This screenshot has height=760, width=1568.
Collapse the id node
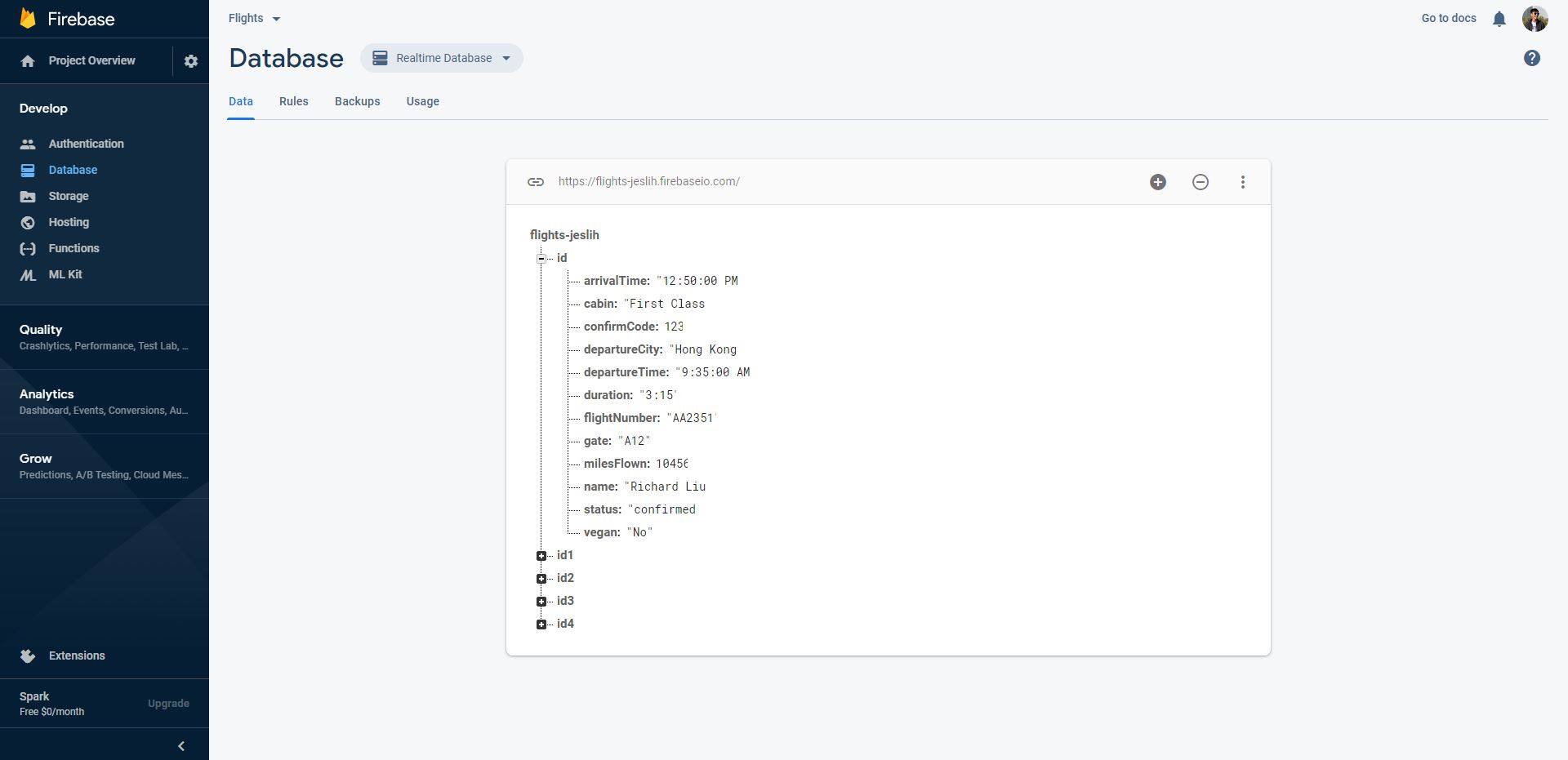point(541,259)
